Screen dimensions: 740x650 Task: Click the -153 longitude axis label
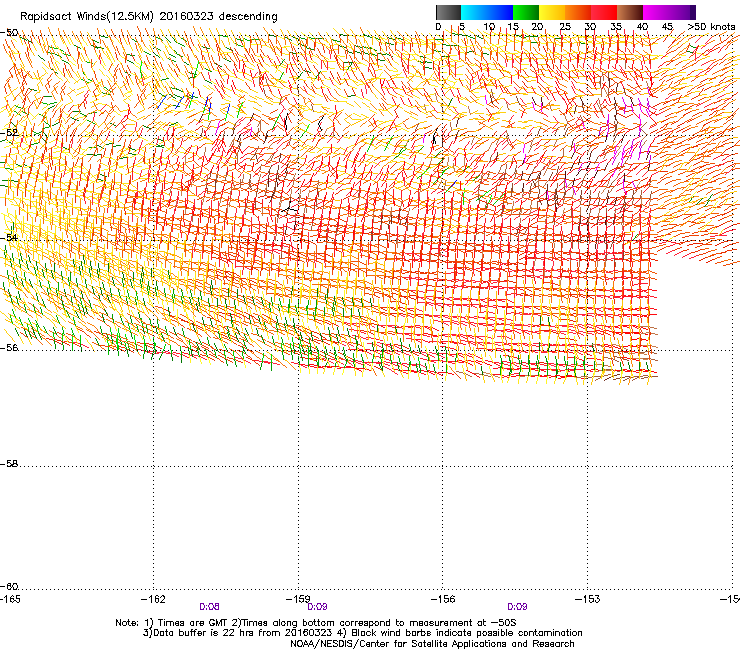588,599
